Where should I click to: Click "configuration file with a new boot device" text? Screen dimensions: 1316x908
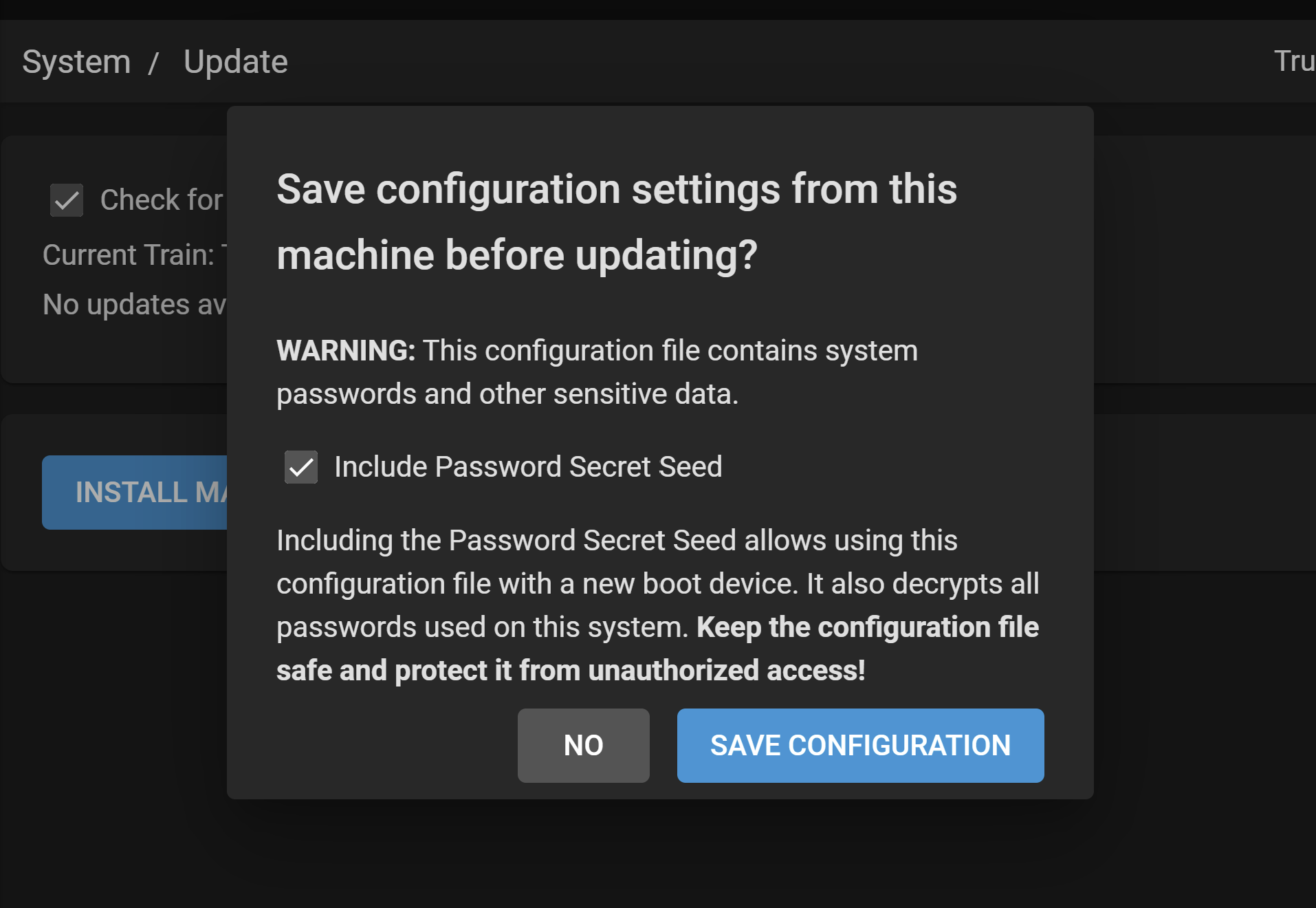(536, 584)
